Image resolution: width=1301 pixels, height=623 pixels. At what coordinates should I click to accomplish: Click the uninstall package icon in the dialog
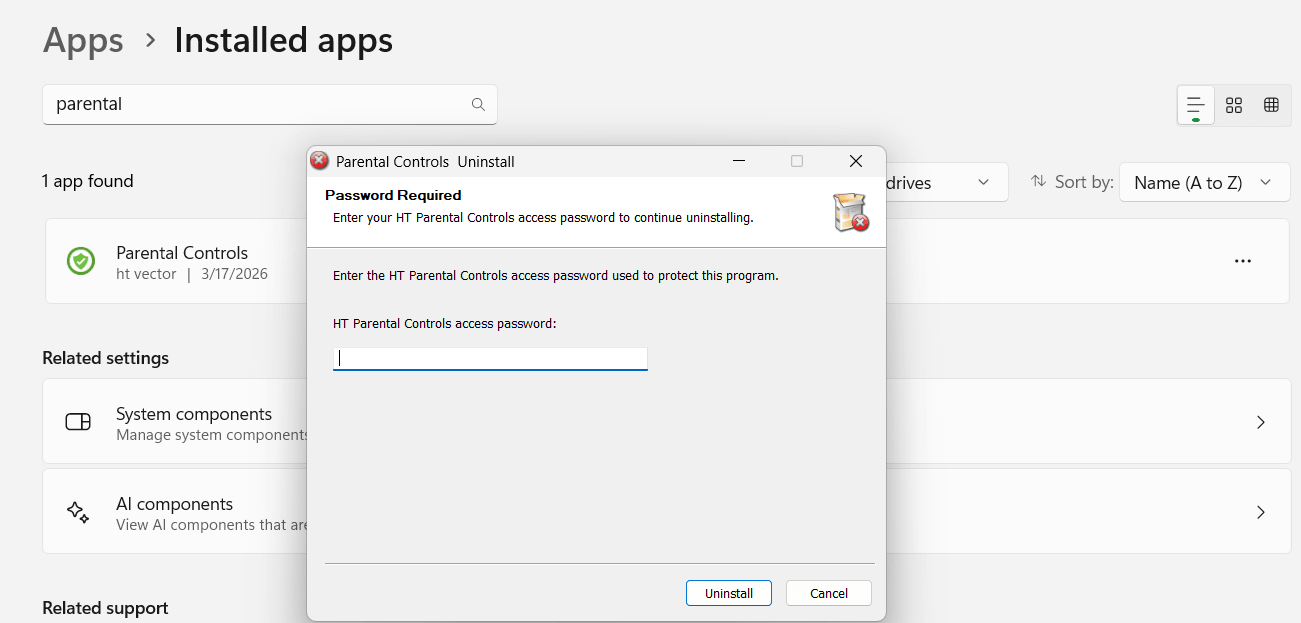point(851,212)
